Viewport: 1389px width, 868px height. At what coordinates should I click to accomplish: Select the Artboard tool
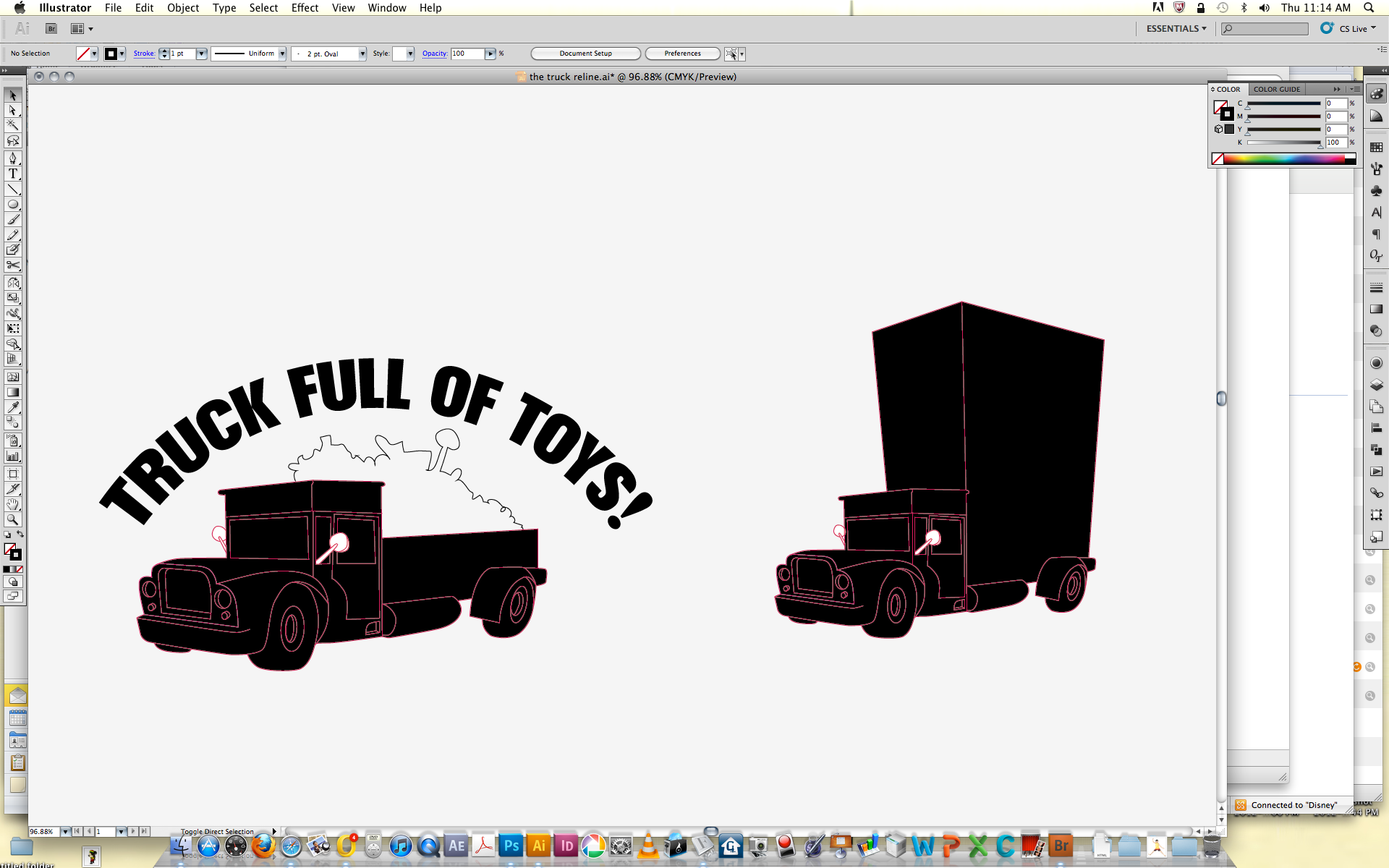[13, 474]
